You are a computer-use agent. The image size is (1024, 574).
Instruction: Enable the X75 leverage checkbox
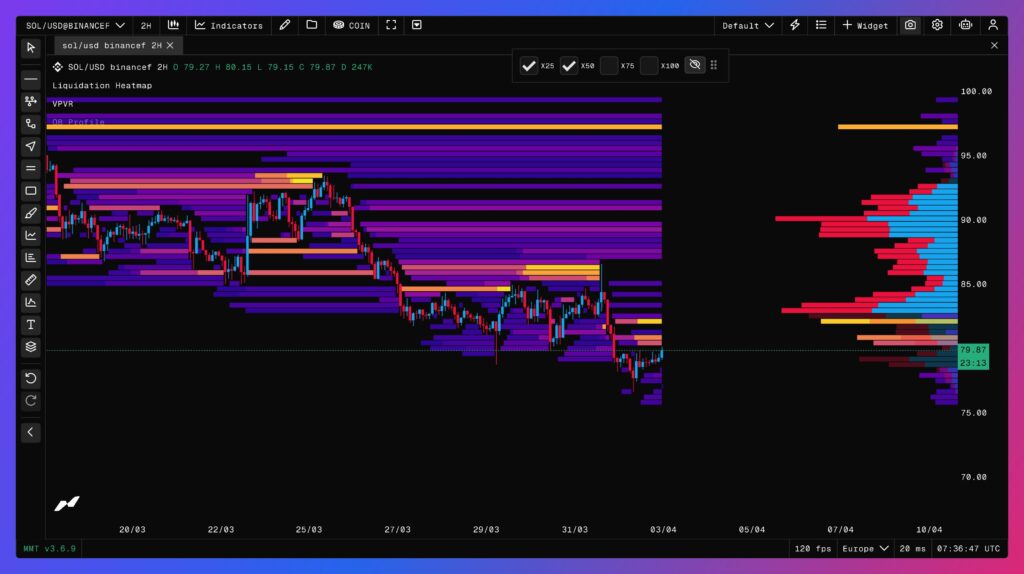(x=609, y=66)
